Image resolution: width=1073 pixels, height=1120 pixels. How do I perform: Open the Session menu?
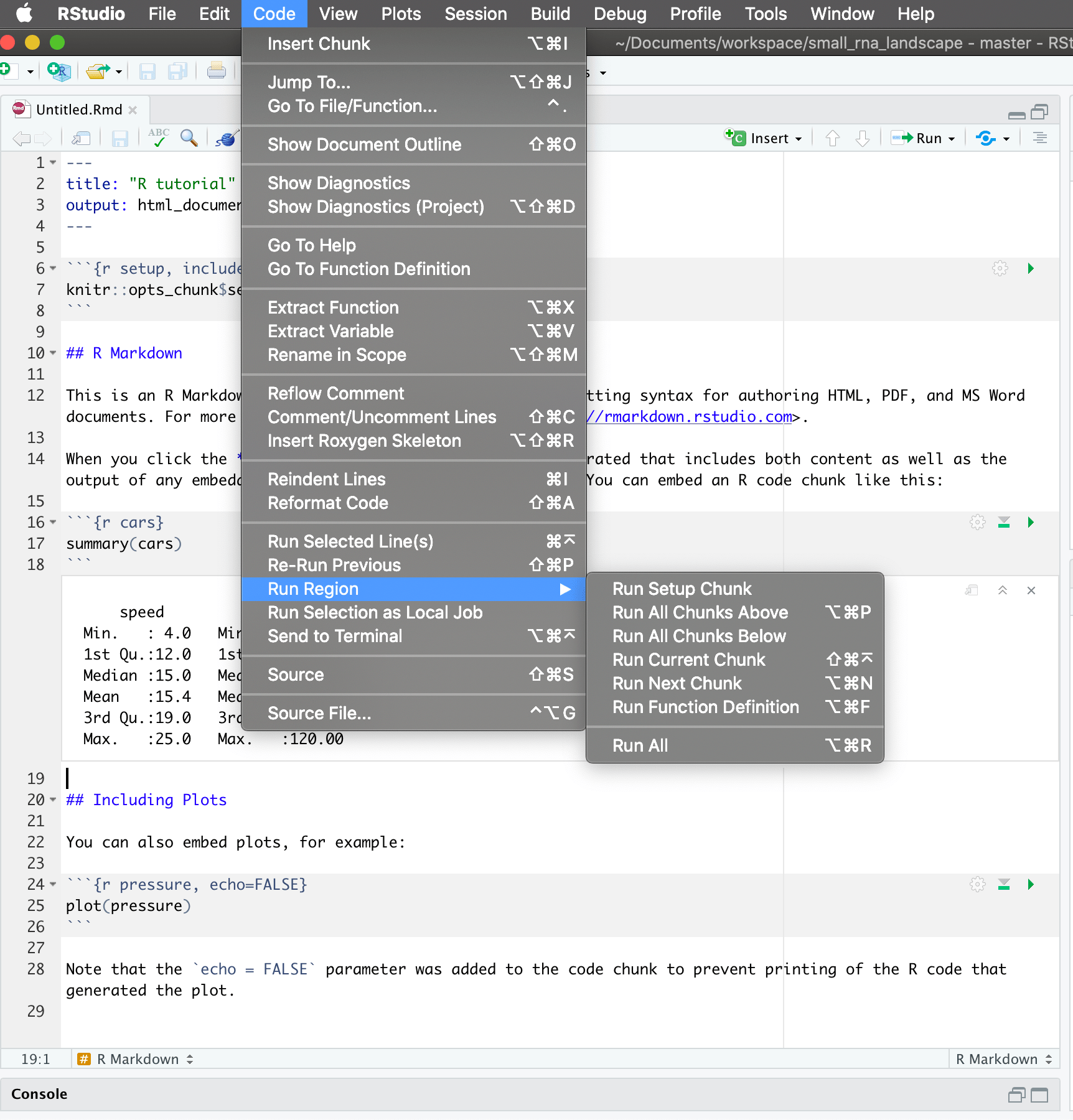[476, 14]
